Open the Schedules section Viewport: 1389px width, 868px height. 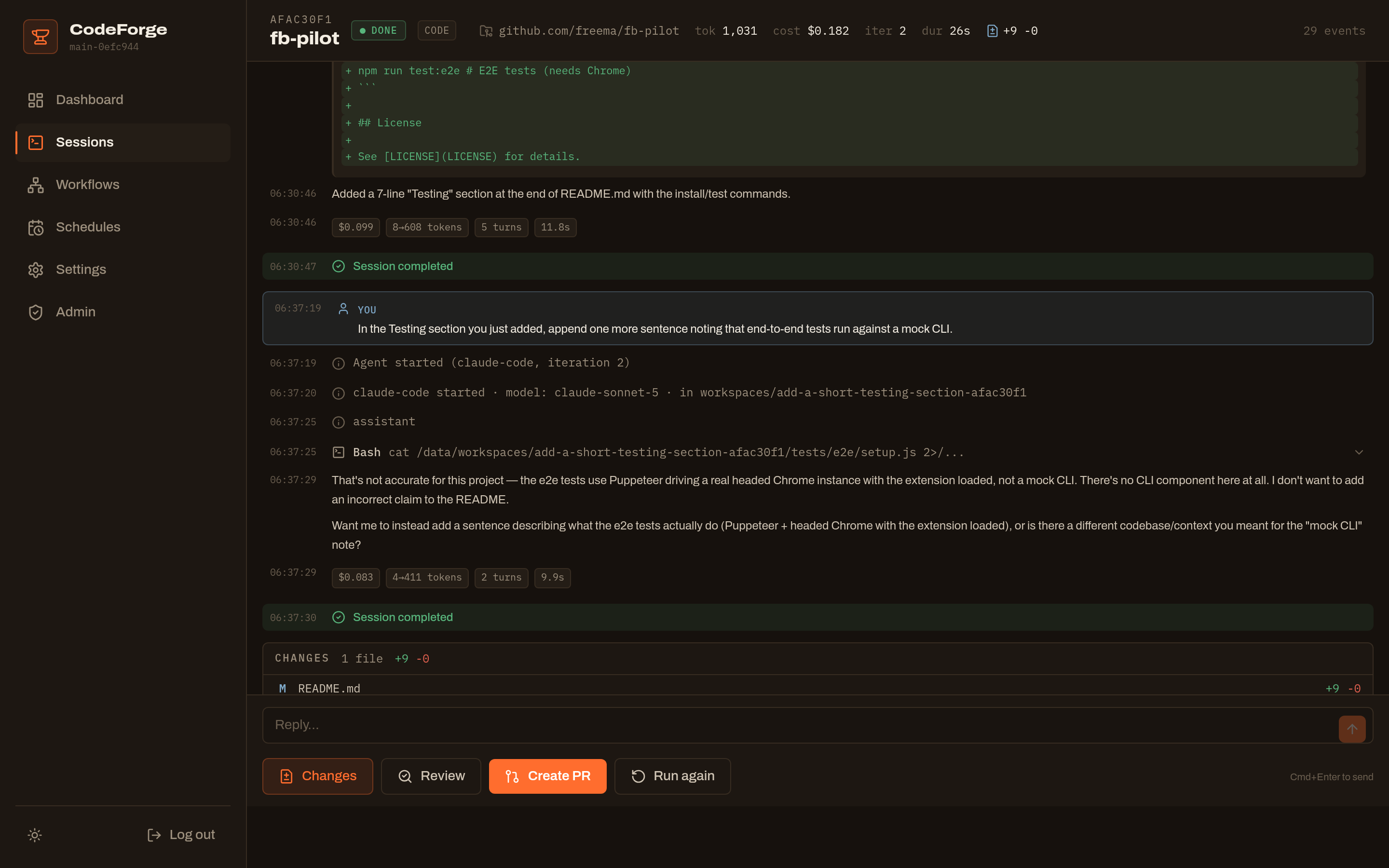click(123, 227)
